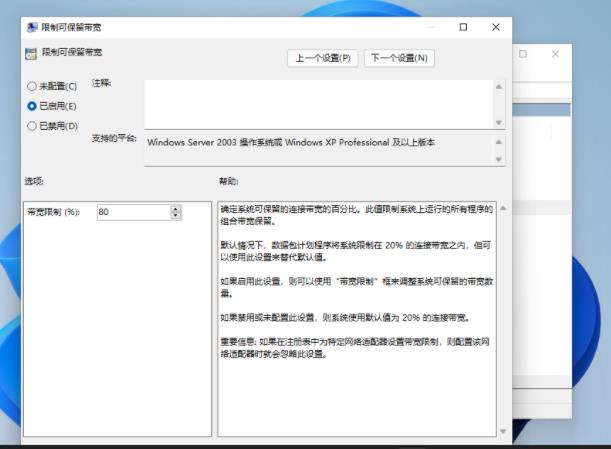The height and width of the screenshot is (449, 611).
Task: Increase 带宽限制 value with up spinner arrow
Action: 176,208
